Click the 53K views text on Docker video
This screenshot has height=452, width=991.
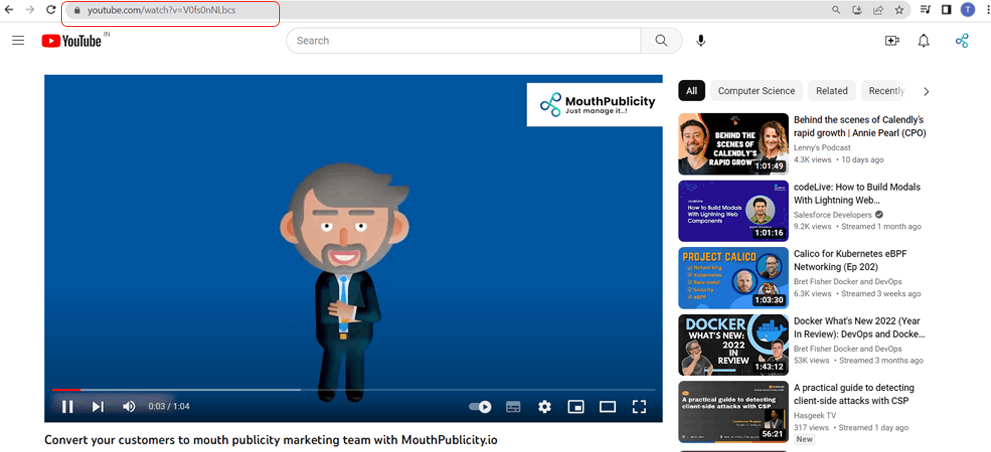point(812,360)
